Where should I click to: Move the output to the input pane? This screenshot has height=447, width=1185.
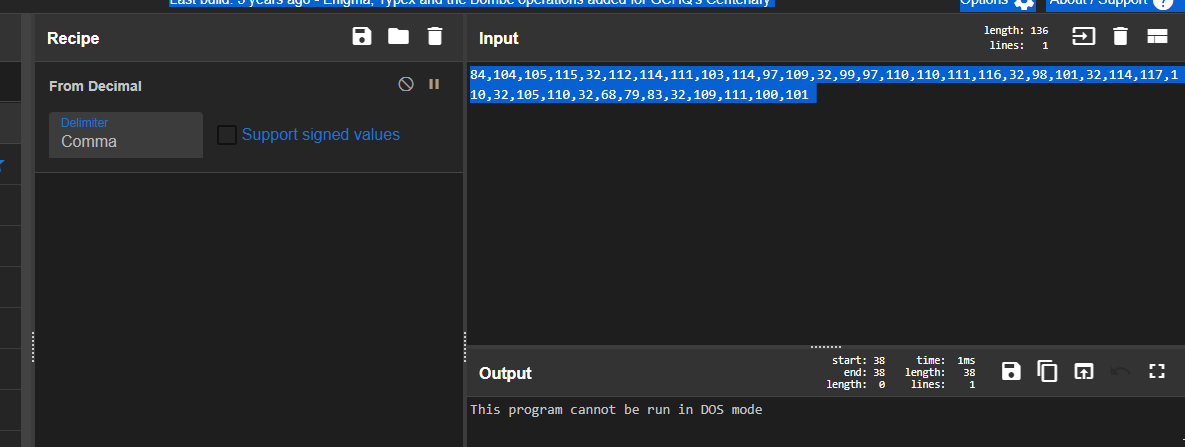point(1083,371)
